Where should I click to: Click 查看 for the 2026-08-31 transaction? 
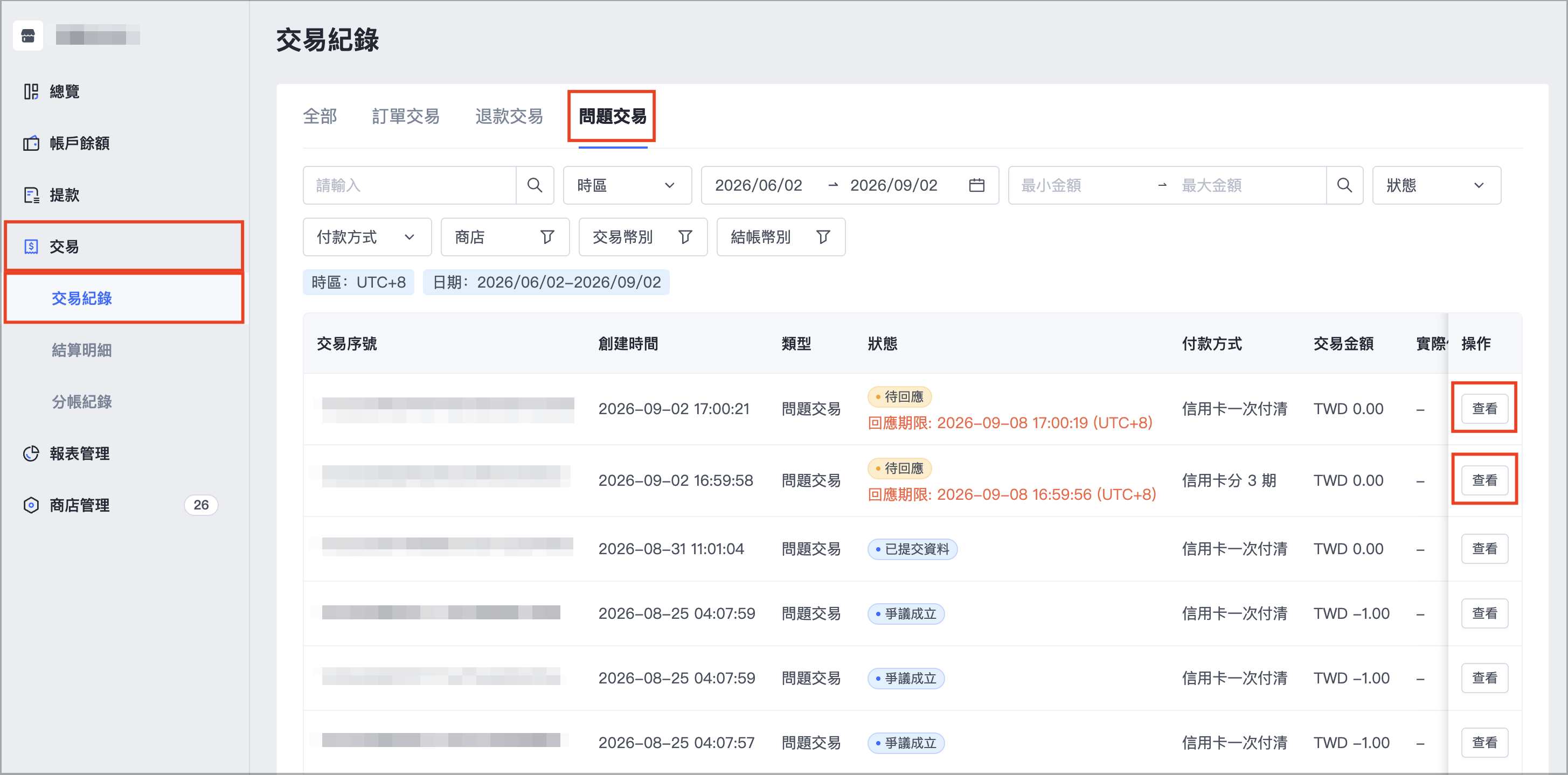1484,549
